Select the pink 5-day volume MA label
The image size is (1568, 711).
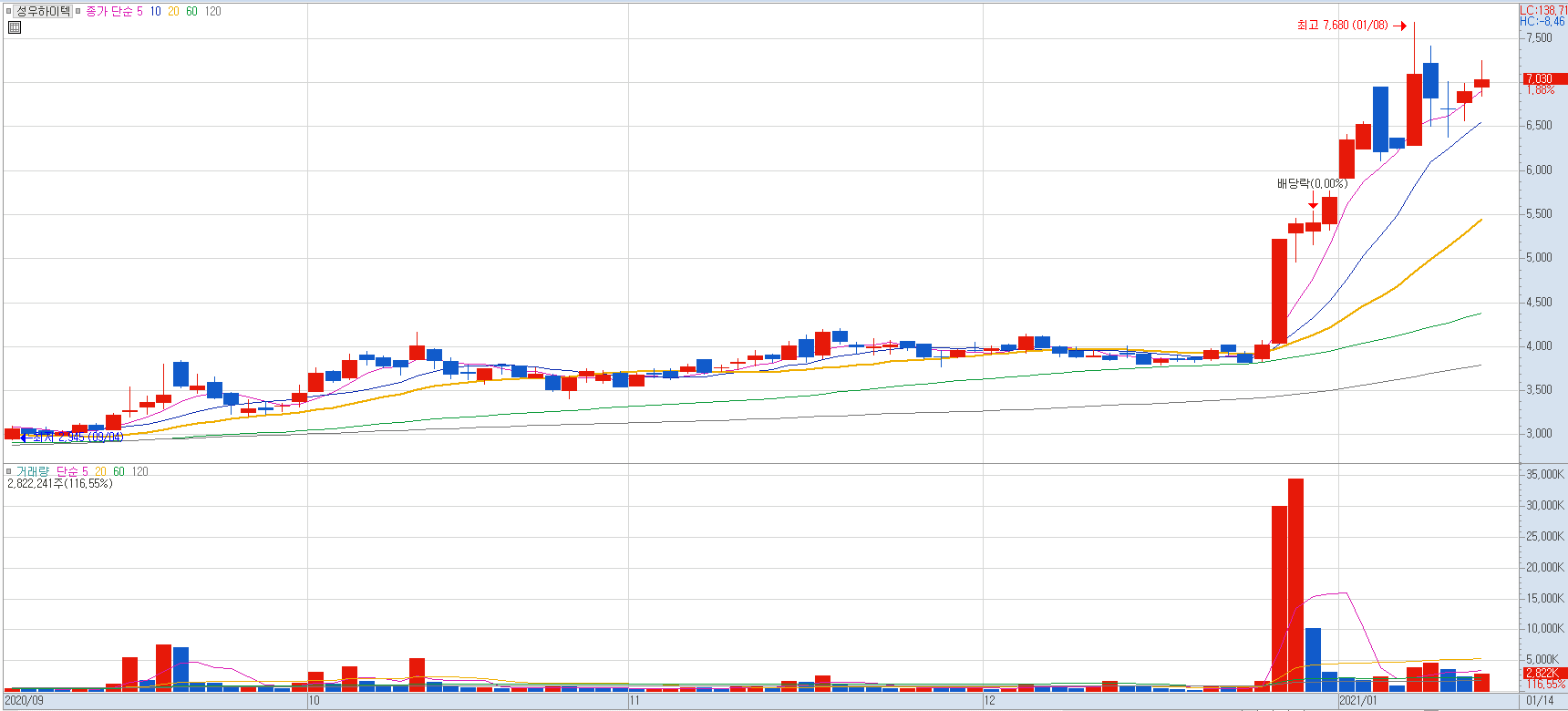point(85,471)
